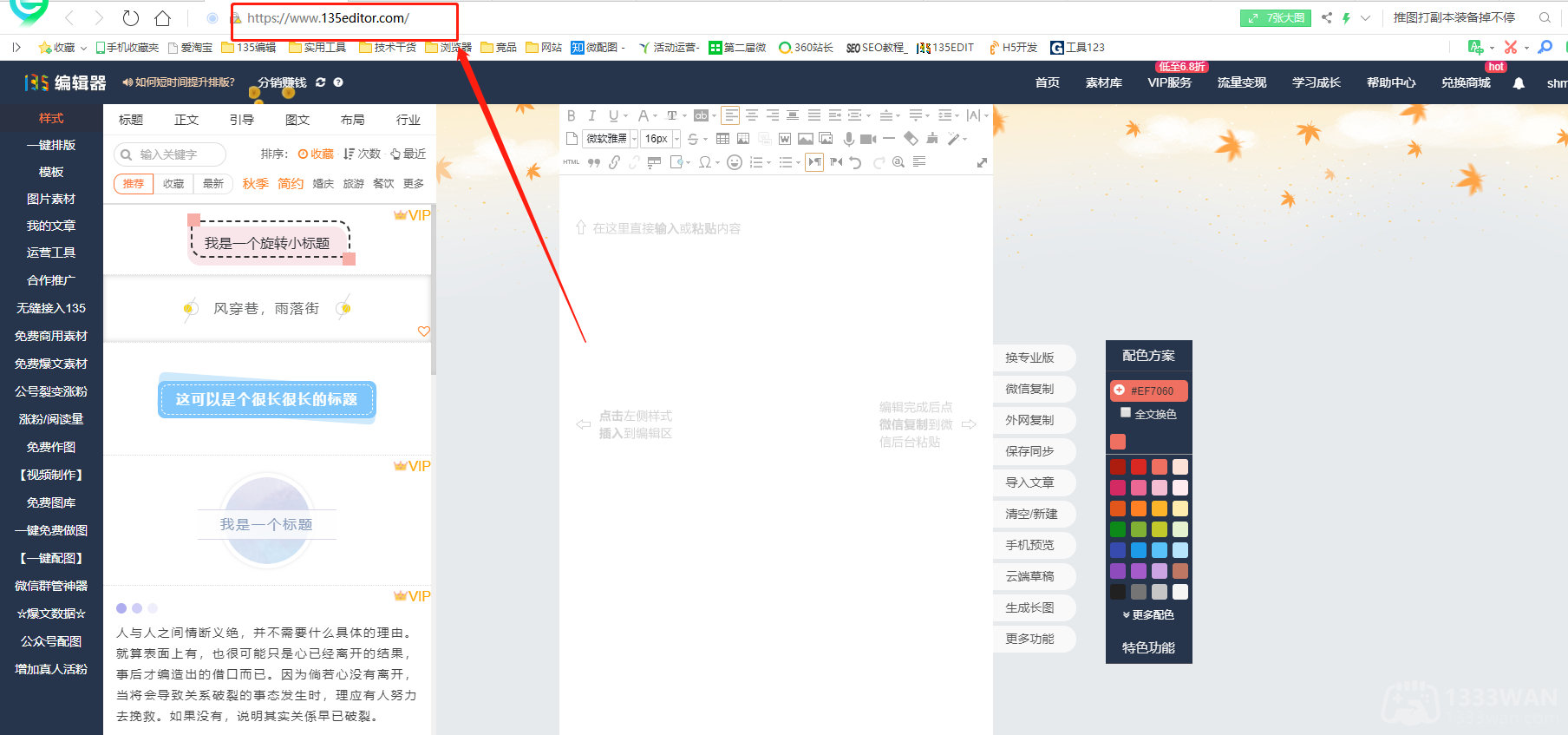The height and width of the screenshot is (735, 1568).
Task: Select the eraser clear-format tool
Action: point(911,138)
